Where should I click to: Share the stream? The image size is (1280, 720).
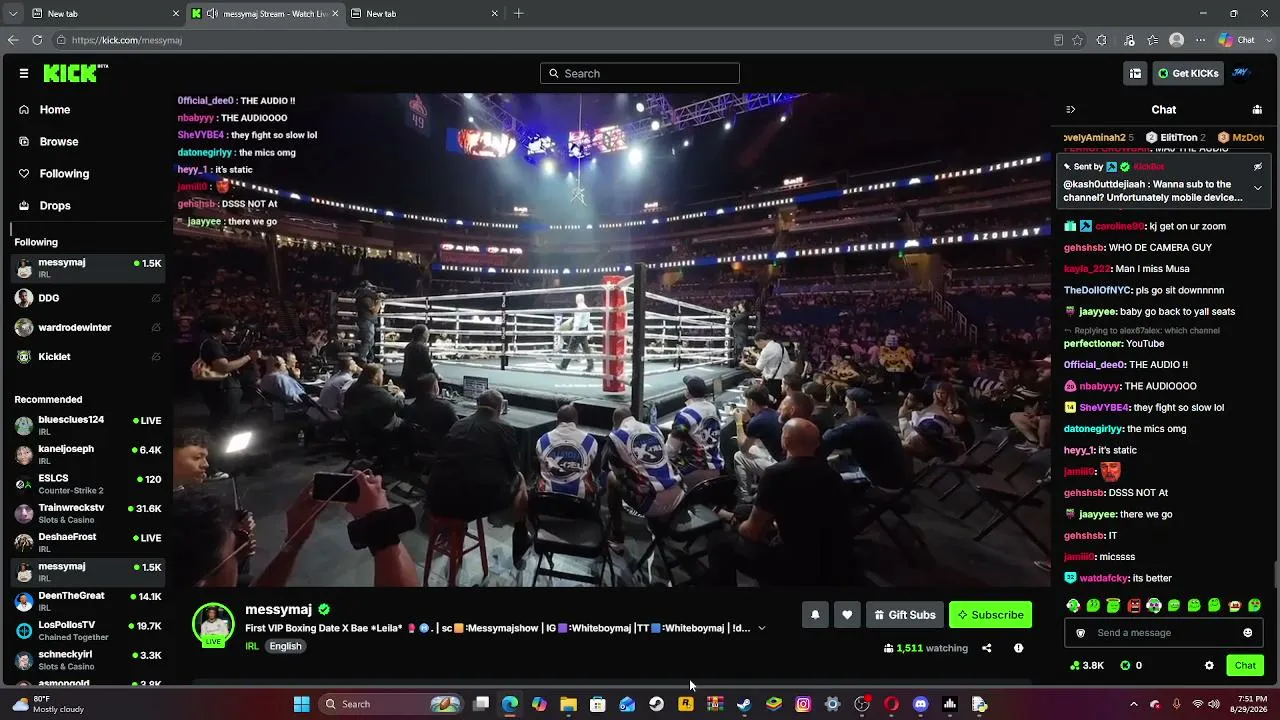pos(986,648)
